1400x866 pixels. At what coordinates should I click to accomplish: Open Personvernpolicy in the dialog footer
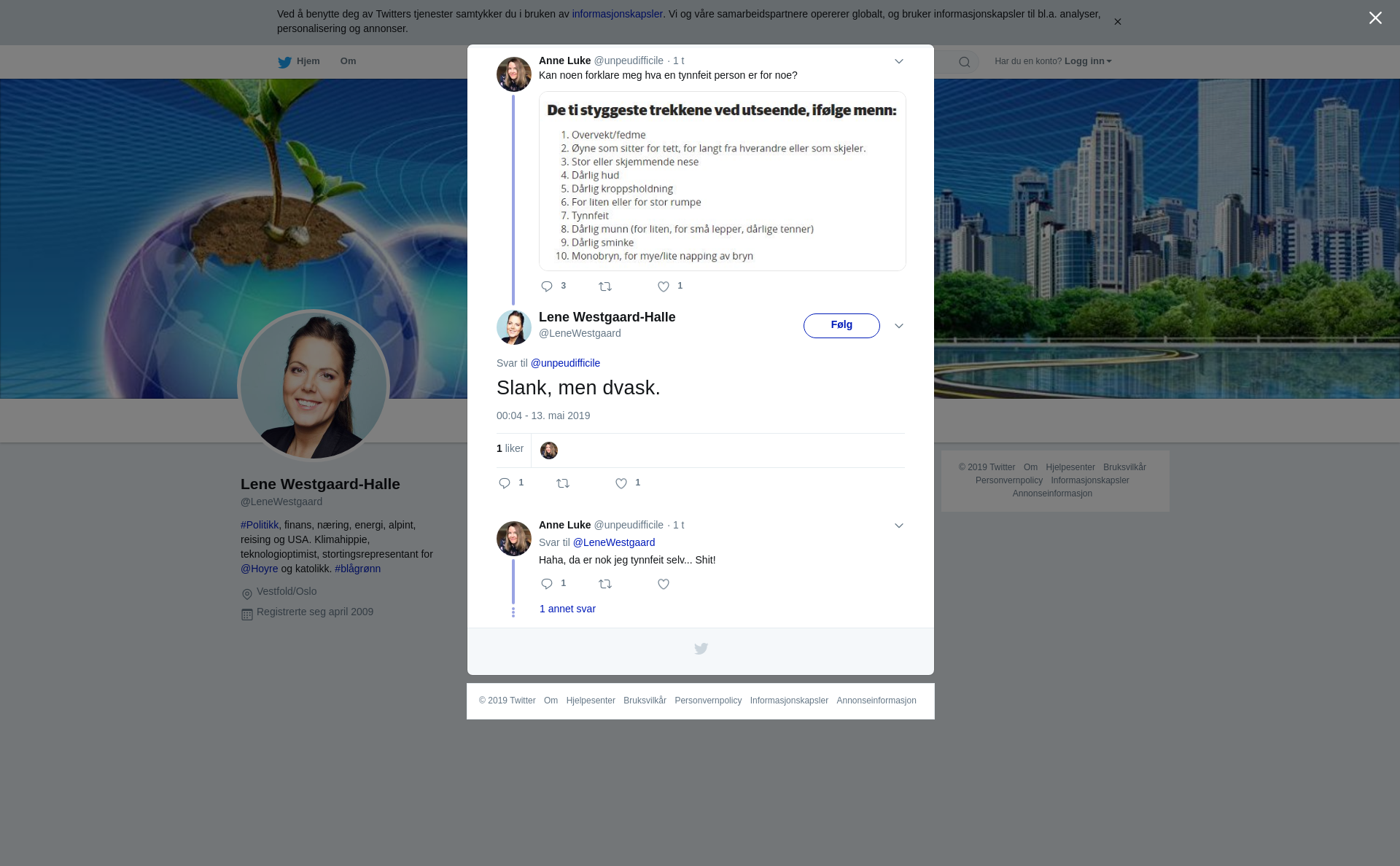pos(708,701)
